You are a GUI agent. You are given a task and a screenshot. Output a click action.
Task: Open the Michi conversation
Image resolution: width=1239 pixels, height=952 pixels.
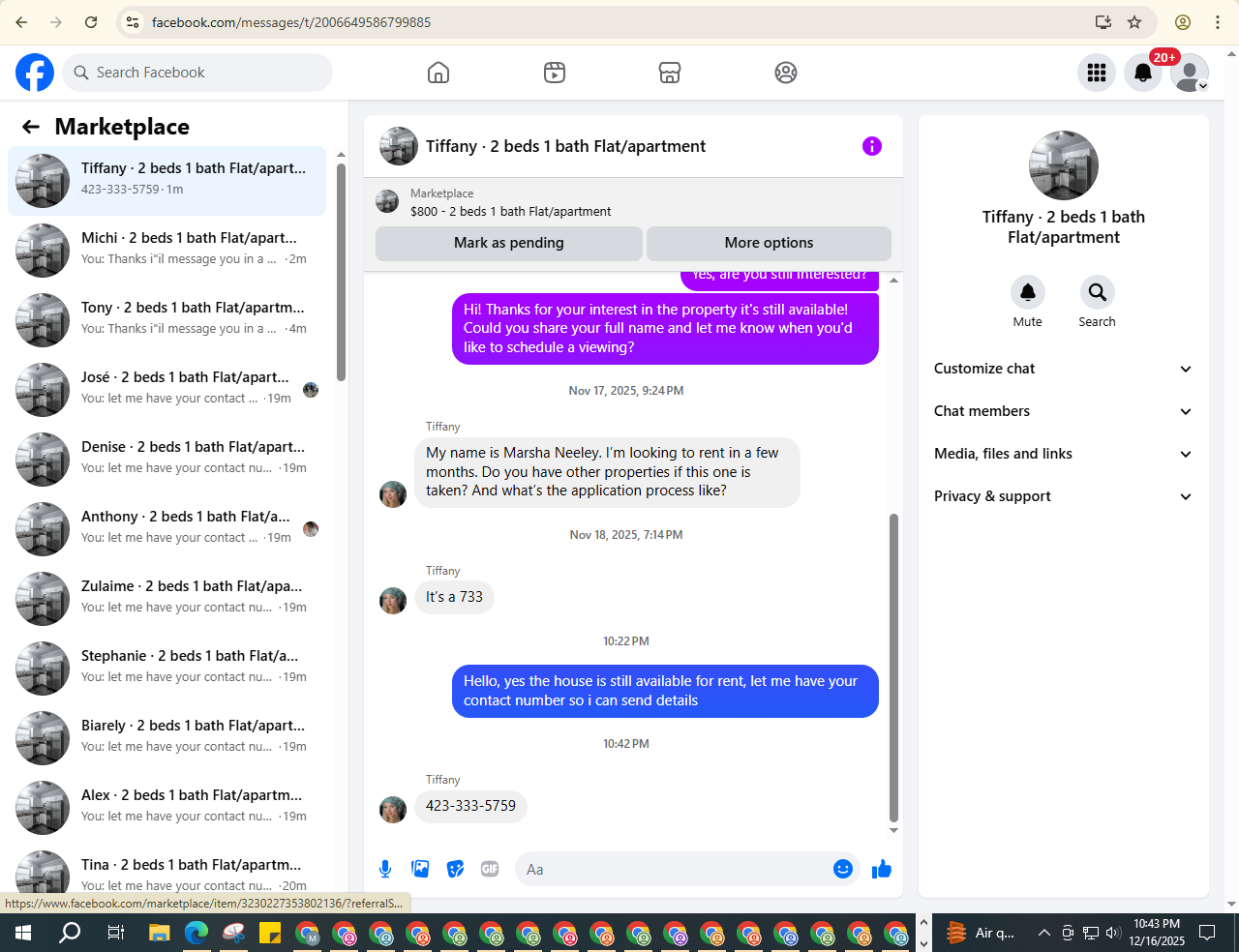[x=166, y=251]
